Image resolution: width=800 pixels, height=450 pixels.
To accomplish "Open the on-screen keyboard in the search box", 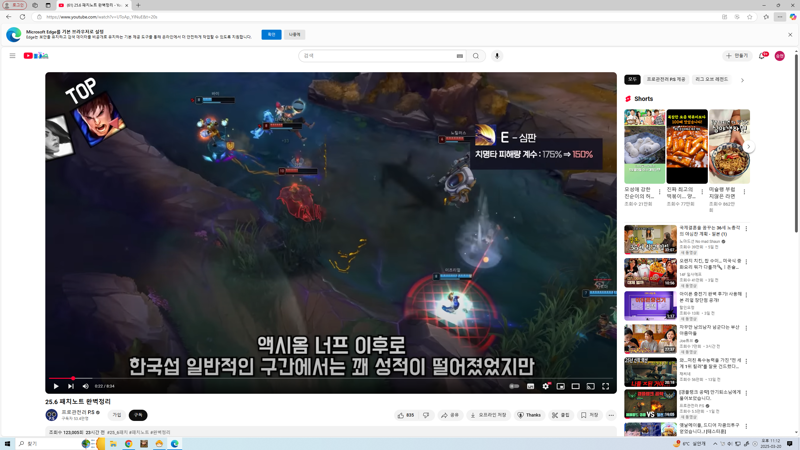I will click(460, 56).
